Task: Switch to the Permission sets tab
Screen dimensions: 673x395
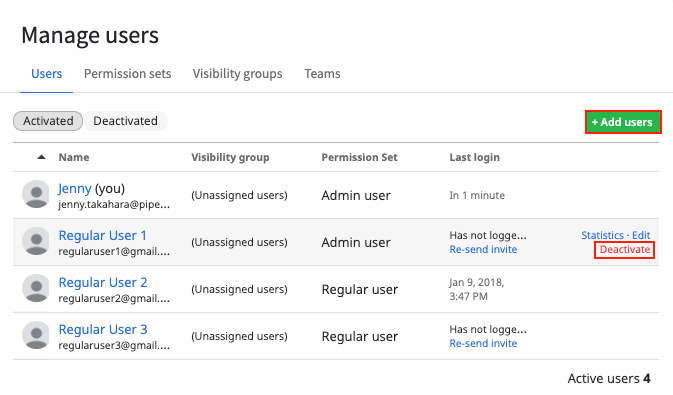Action: pyautogui.click(x=127, y=74)
